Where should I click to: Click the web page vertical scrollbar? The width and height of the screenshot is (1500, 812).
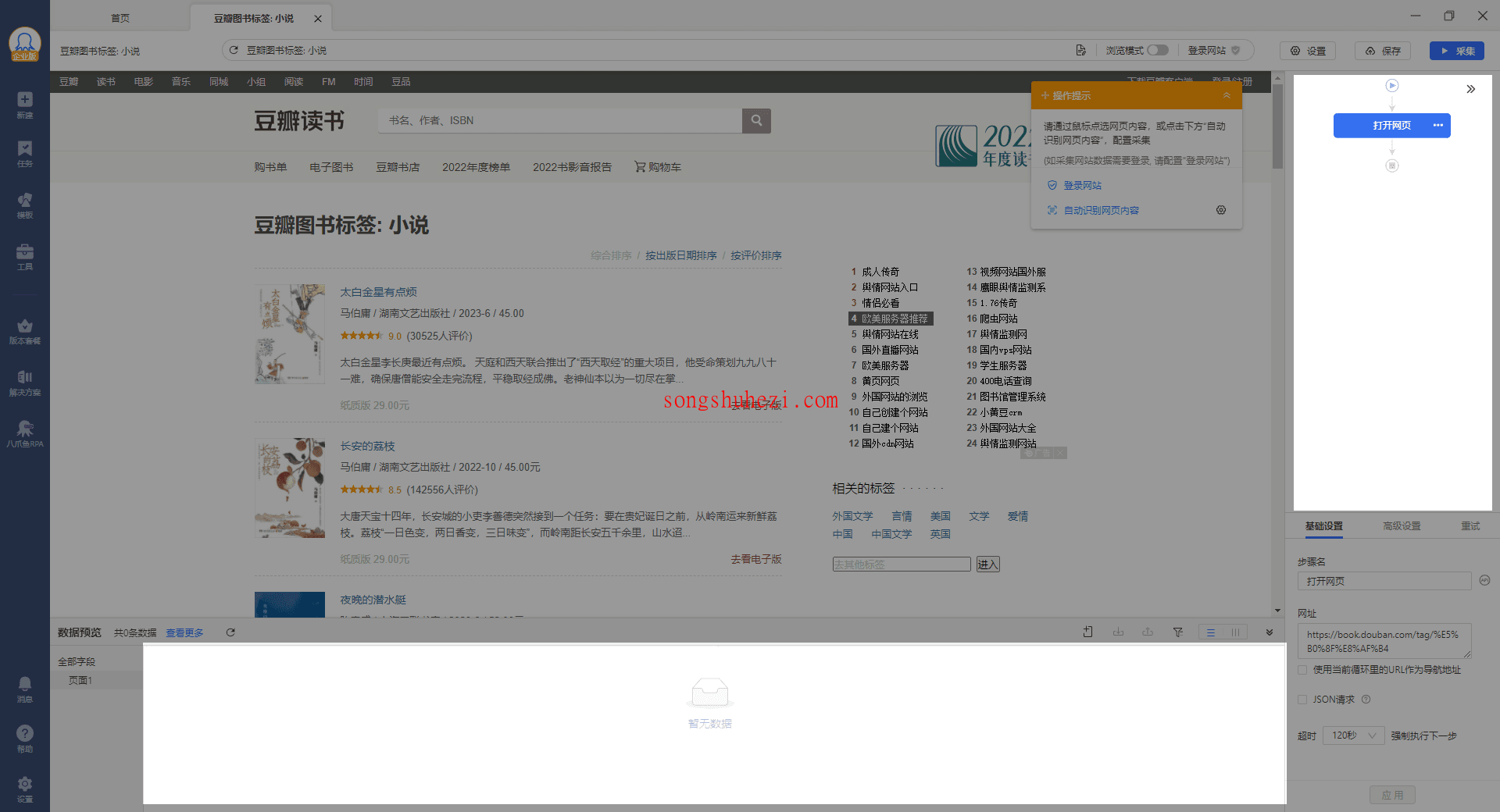click(x=1277, y=127)
